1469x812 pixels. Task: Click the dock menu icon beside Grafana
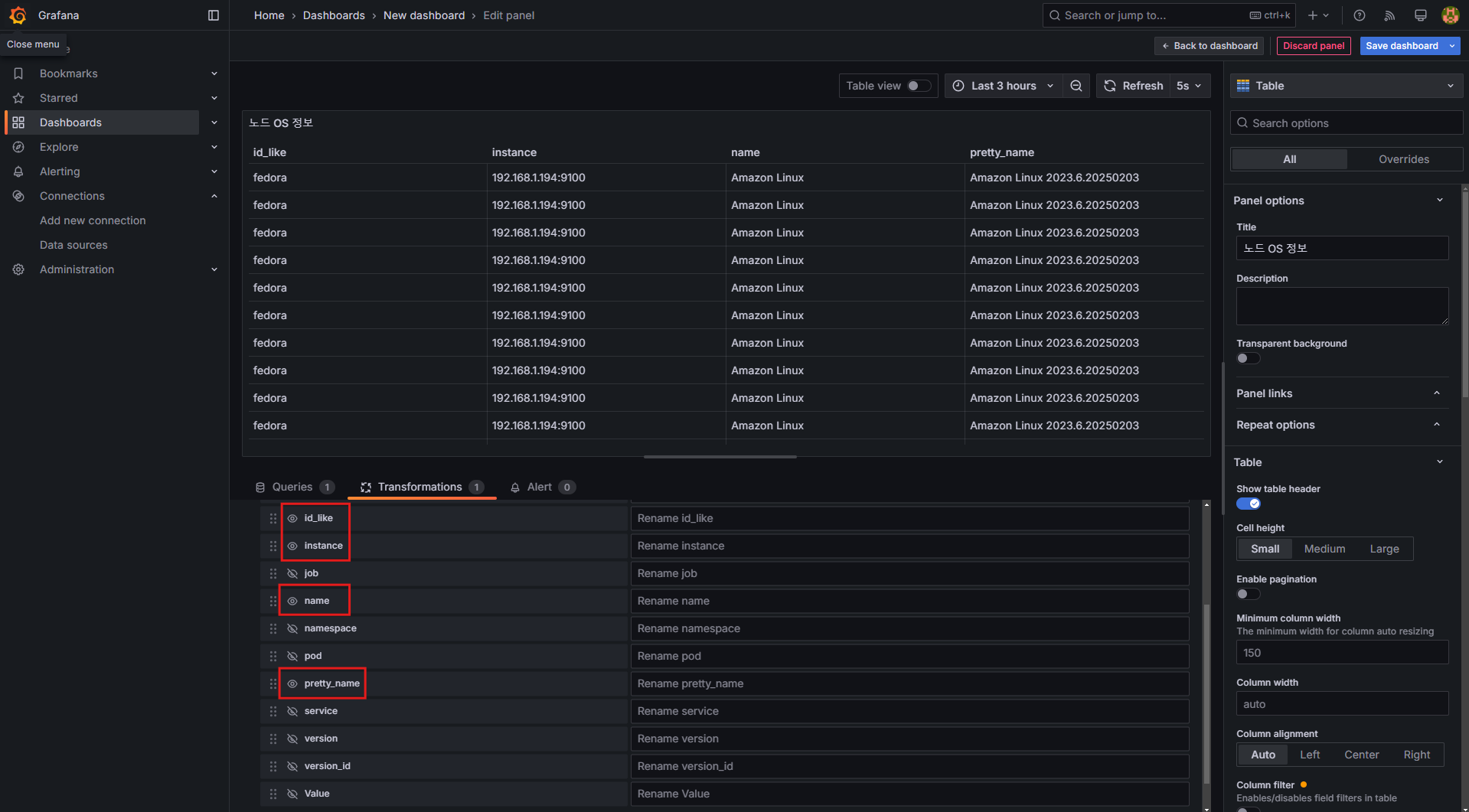214,15
